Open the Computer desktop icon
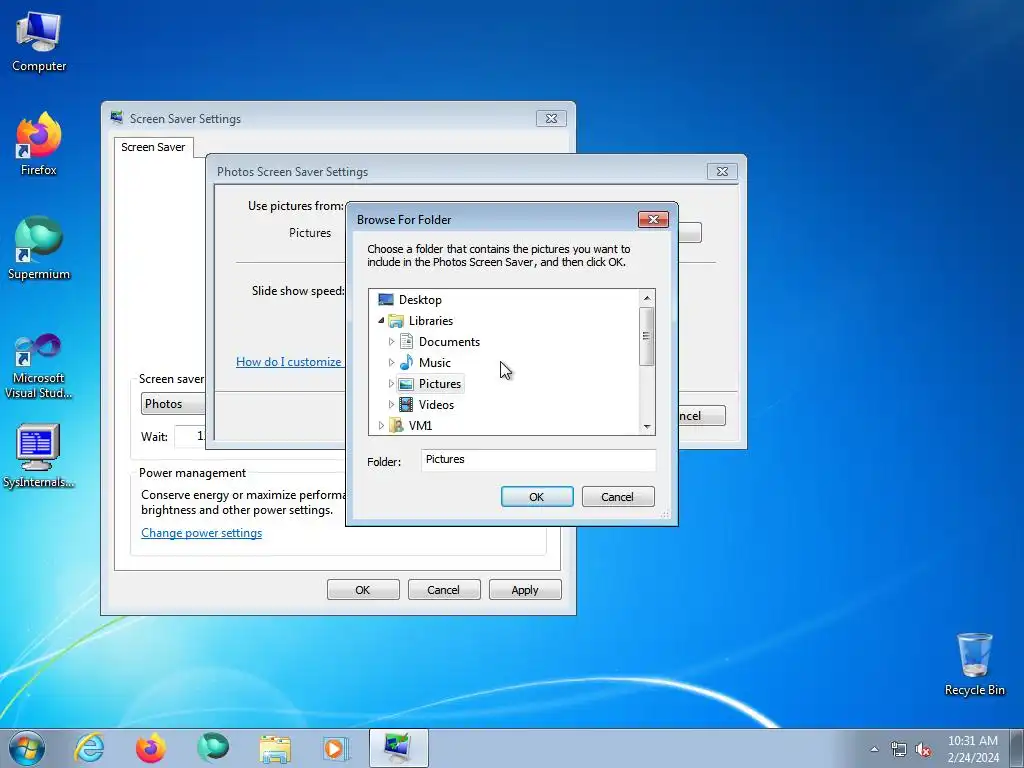Viewport: 1024px width, 768px height. pyautogui.click(x=39, y=42)
